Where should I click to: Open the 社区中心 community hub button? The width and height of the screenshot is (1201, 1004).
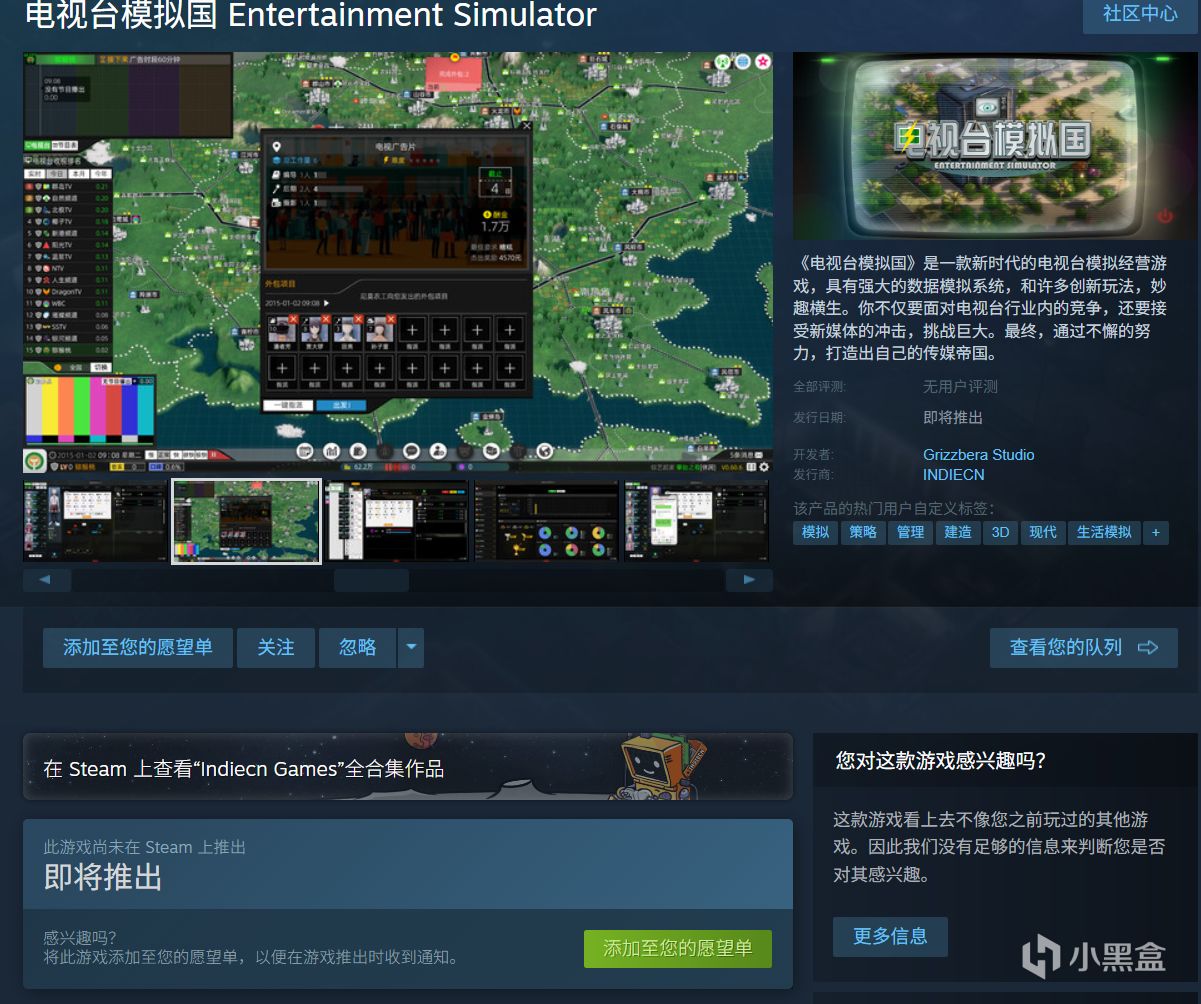[1140, 14]
